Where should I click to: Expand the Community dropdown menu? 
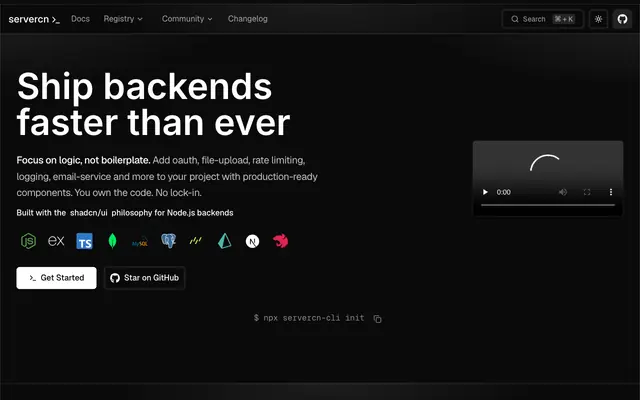coord(187,19)
